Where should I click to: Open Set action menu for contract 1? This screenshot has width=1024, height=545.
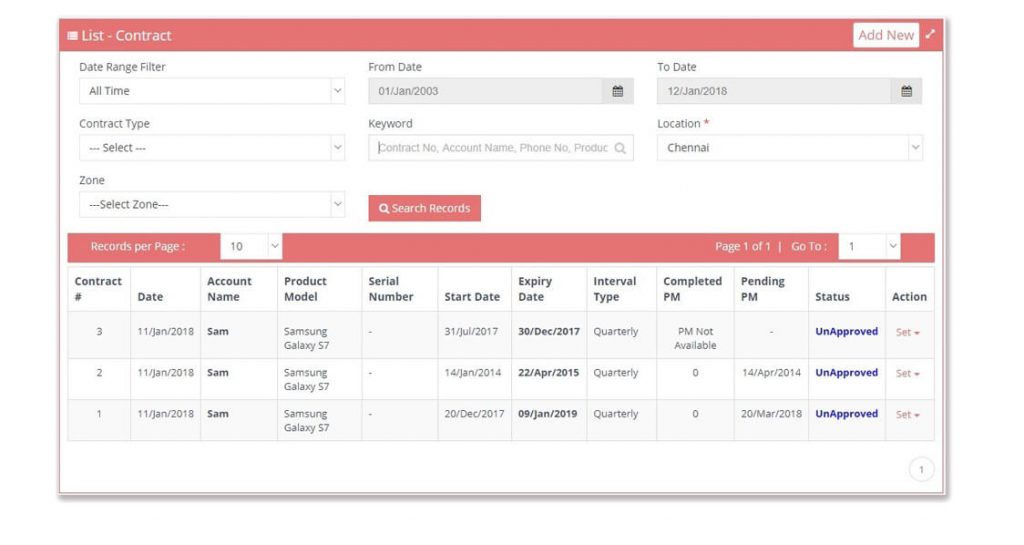[908, 414]
